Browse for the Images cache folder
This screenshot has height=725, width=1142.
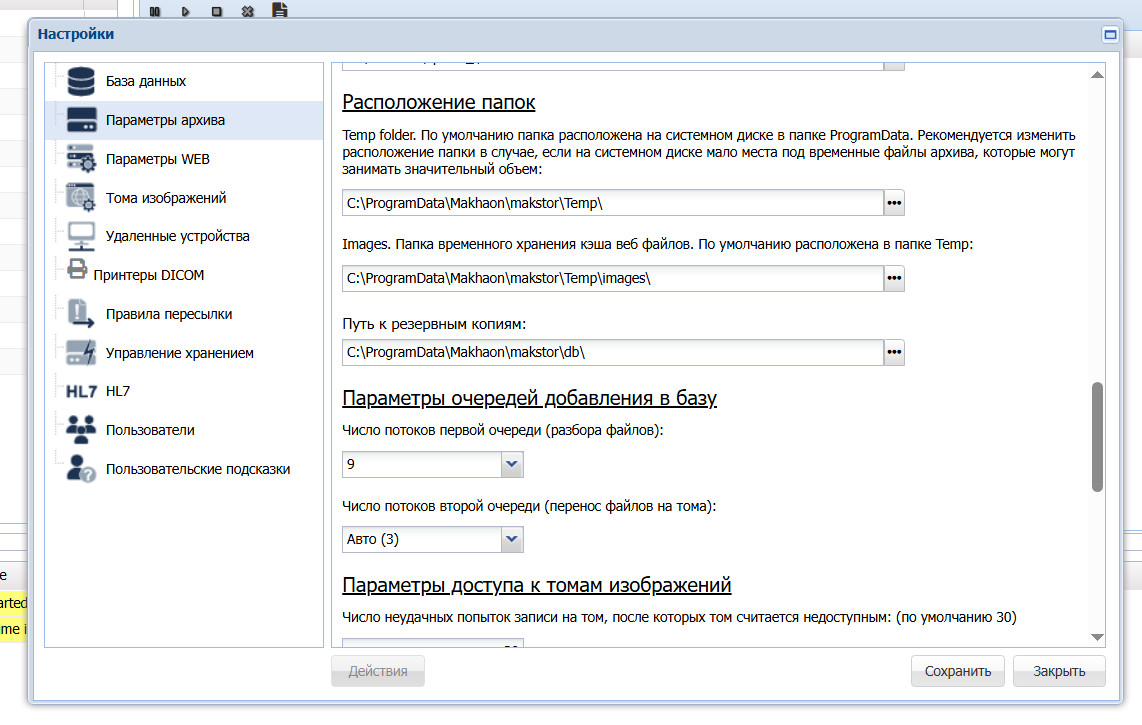(x=894, y=278)
